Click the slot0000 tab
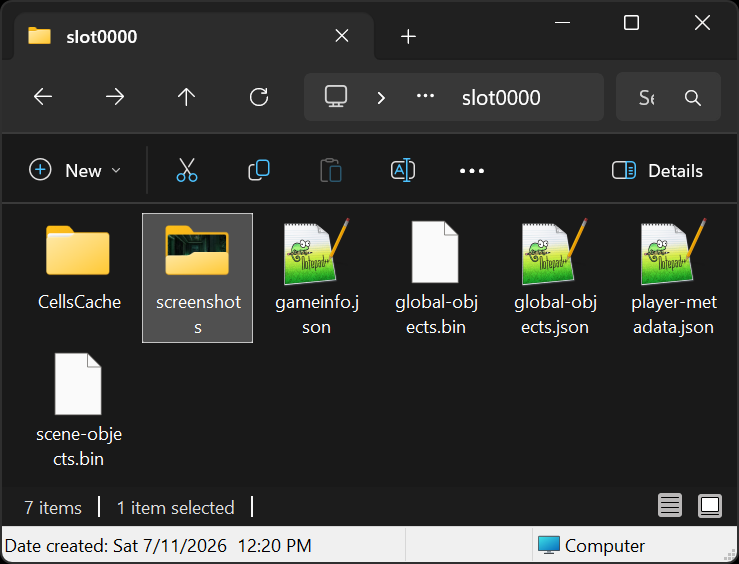739x564 pixels. coord(194,36)
